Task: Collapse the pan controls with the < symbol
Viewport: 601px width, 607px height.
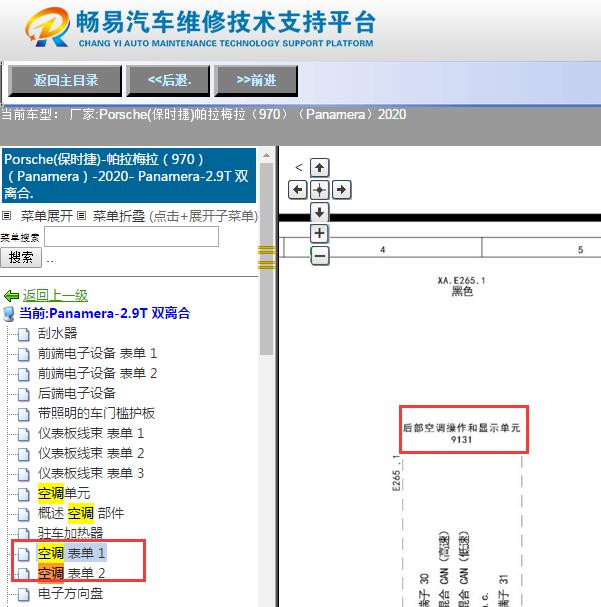Action: click(x=298, y=167)
